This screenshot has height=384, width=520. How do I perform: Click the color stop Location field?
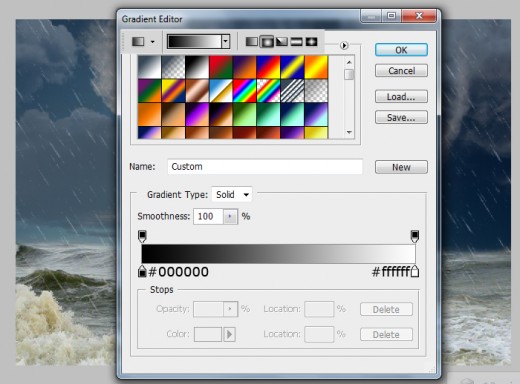click(319, 334)
